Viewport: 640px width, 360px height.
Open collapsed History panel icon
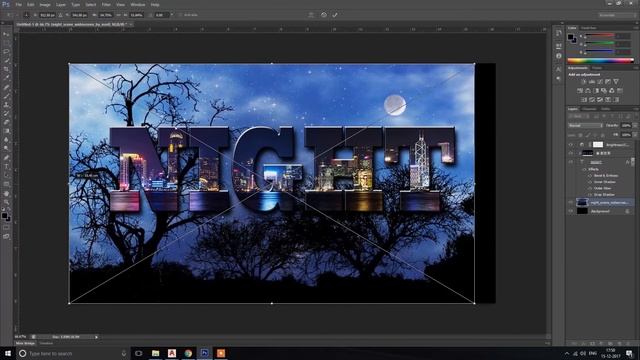click(x=559, y=33)
